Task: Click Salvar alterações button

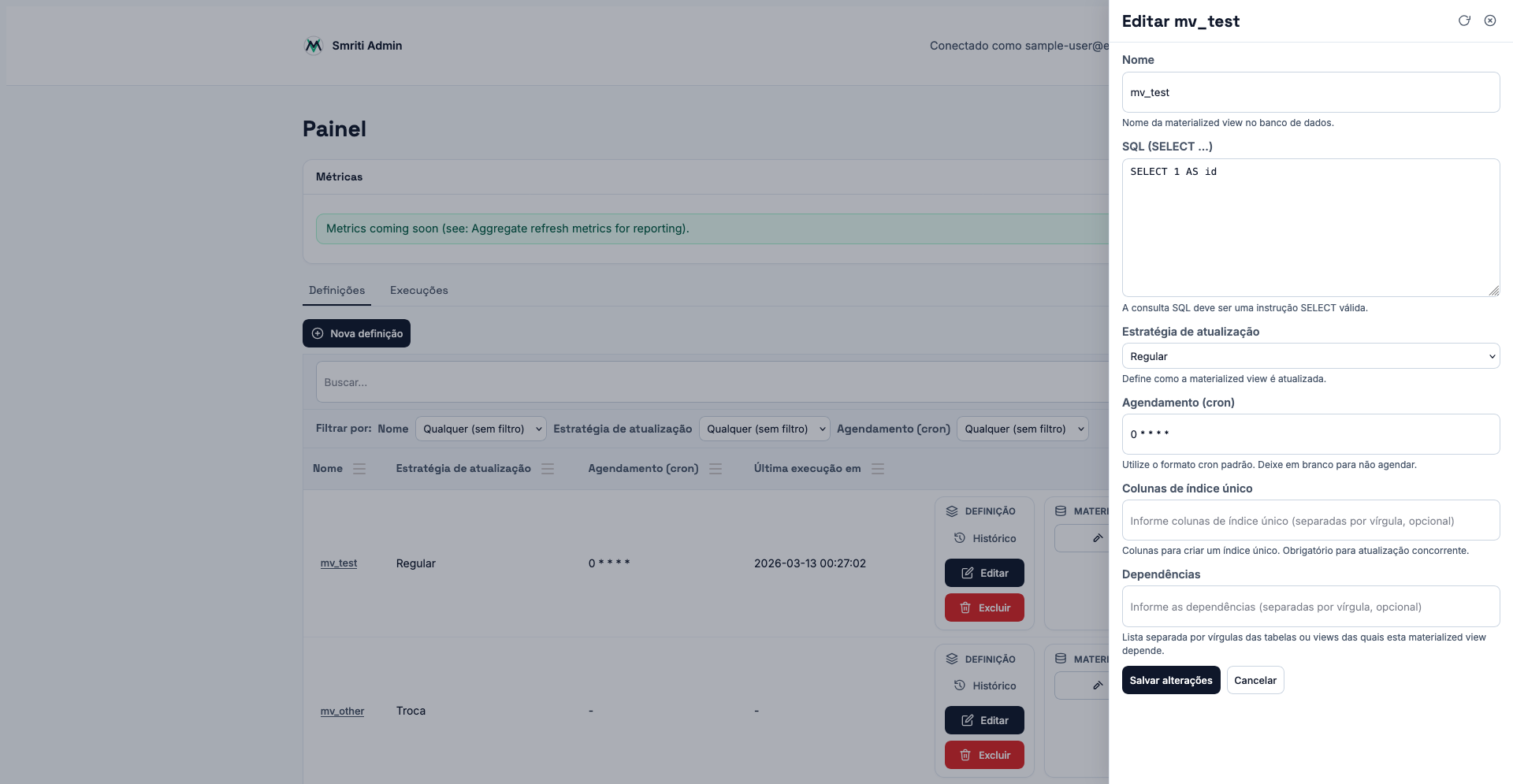Action: point(1170,680)
